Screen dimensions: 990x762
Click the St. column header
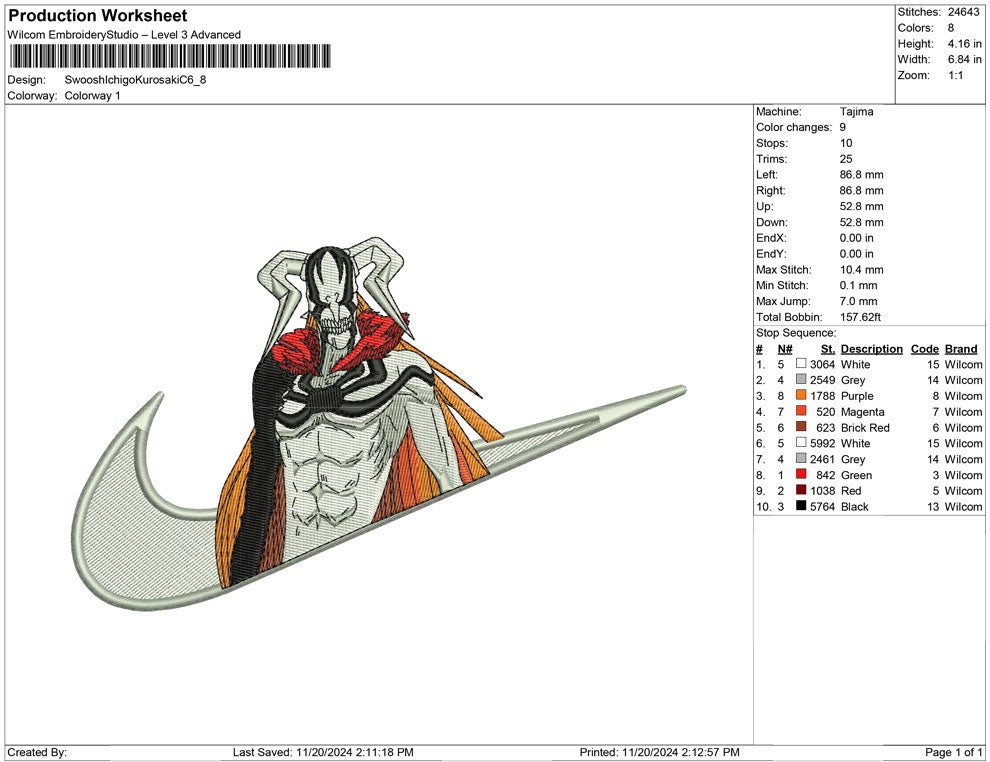827,349
